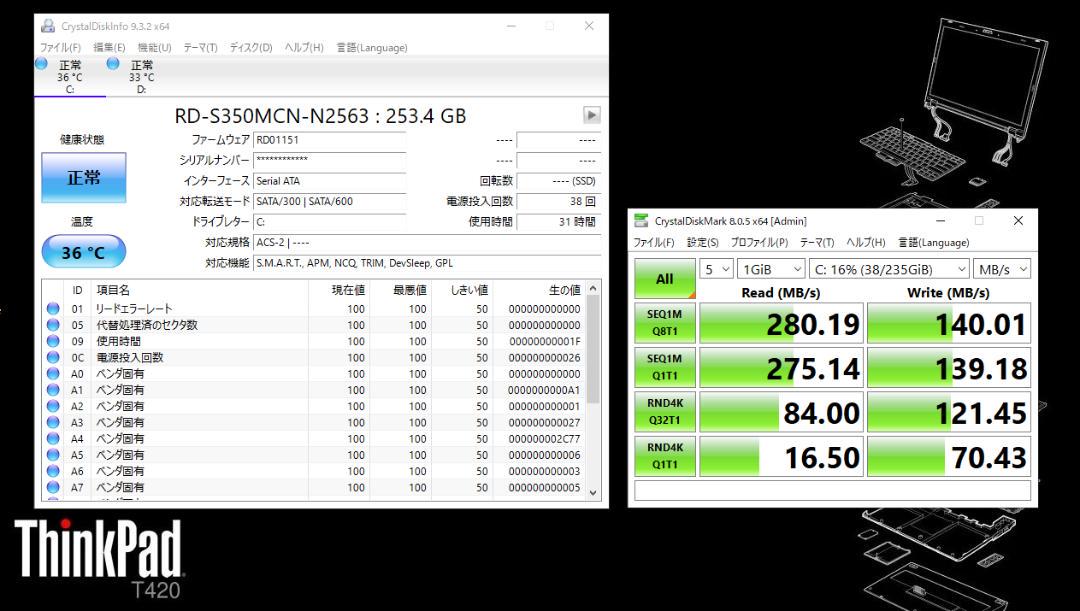Open 機能(U) menu in CrystalDiskInfo
This screenshot has height=611, width=1080.
pyautogui.click(x=154, y=48)
